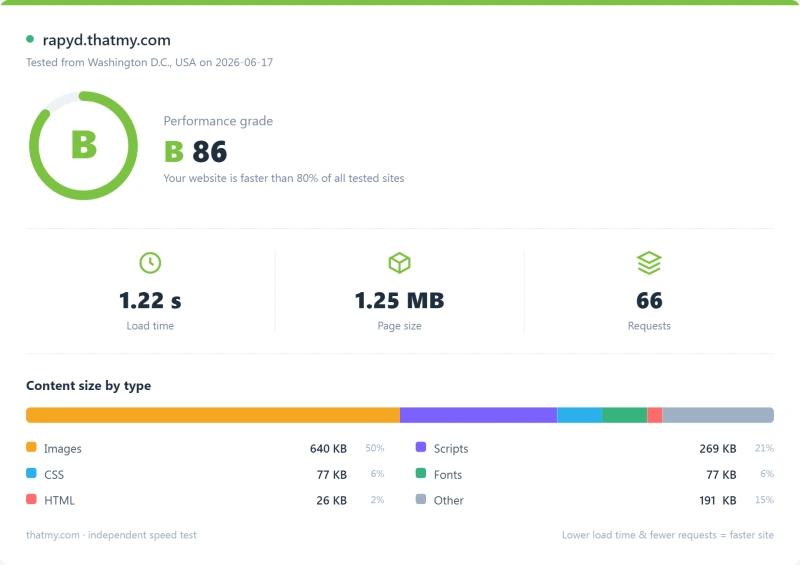Screen dimensions: 800x565
Task: Click the green Fonts legend swatch
Action: [421, 473]
